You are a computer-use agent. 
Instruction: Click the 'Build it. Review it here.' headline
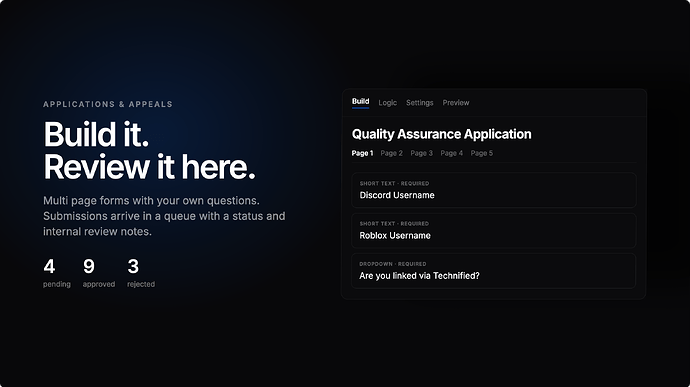pyautogui.click(x=149, y=151)
